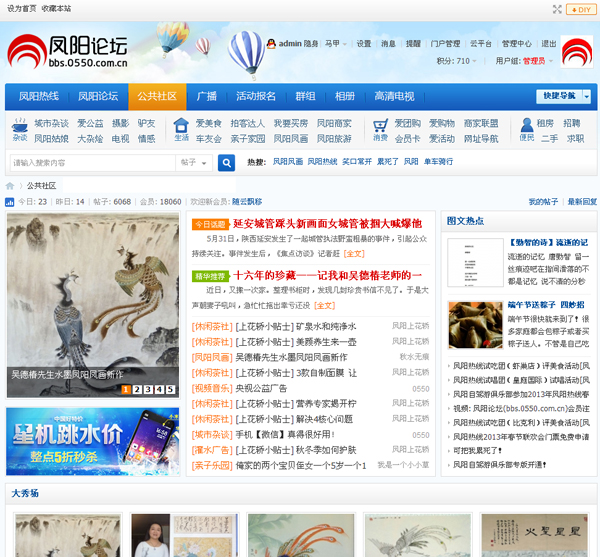Open the 相册 nav tab

345,96
